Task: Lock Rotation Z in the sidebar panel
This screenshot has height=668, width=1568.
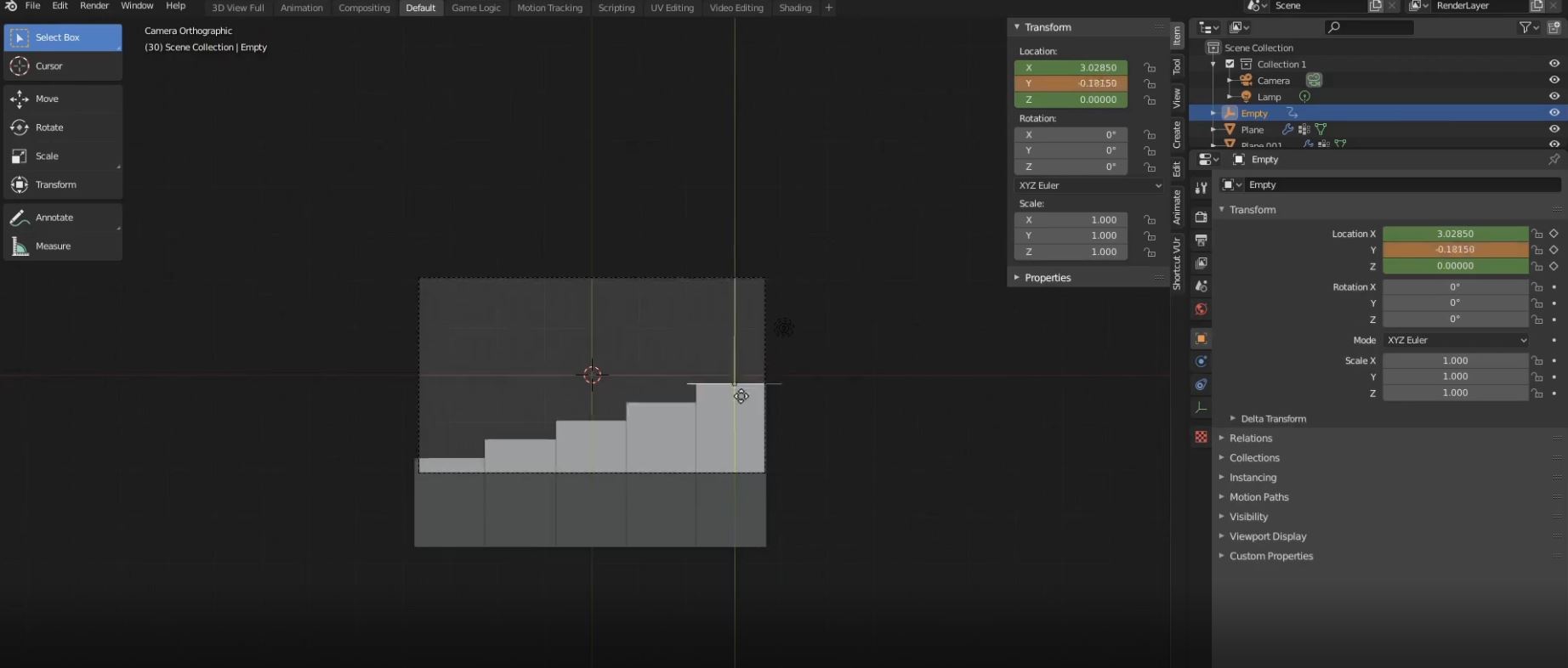Action: tap(1150, 167)
